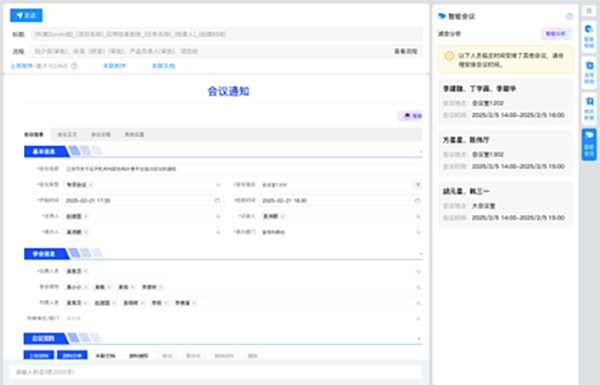This screenshot has width=600, height=385.
Task: Click the help icon next to 上传附件
Action: point(74,66)
